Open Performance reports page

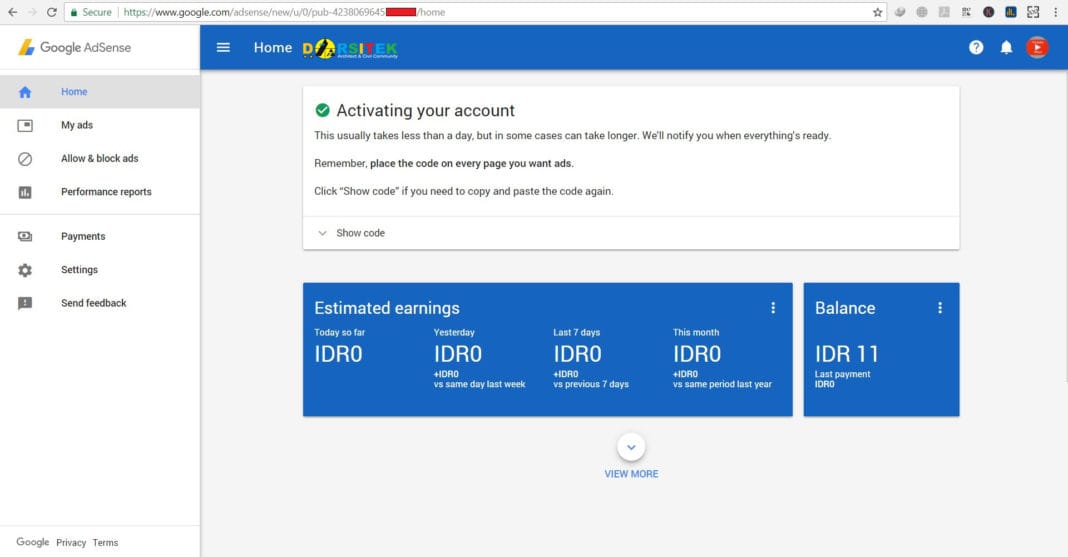pyautogui.click(x=106, y=192)
